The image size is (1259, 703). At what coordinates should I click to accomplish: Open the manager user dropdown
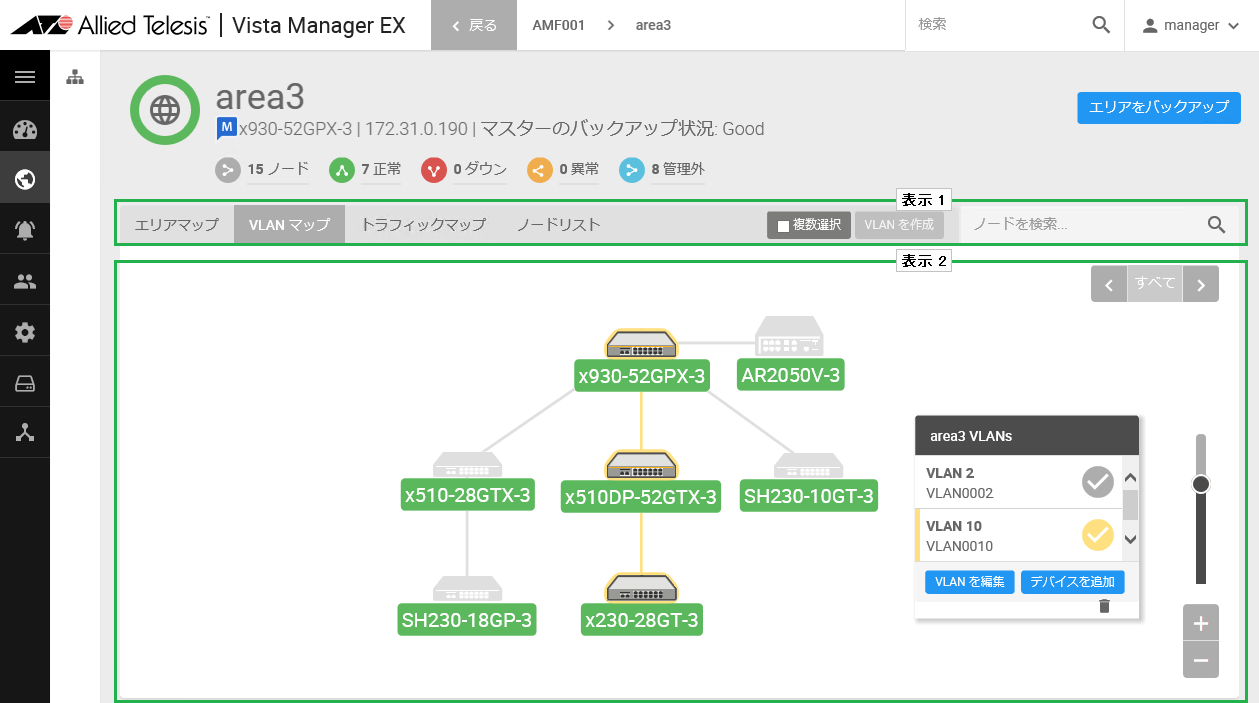coord(1191,25)
